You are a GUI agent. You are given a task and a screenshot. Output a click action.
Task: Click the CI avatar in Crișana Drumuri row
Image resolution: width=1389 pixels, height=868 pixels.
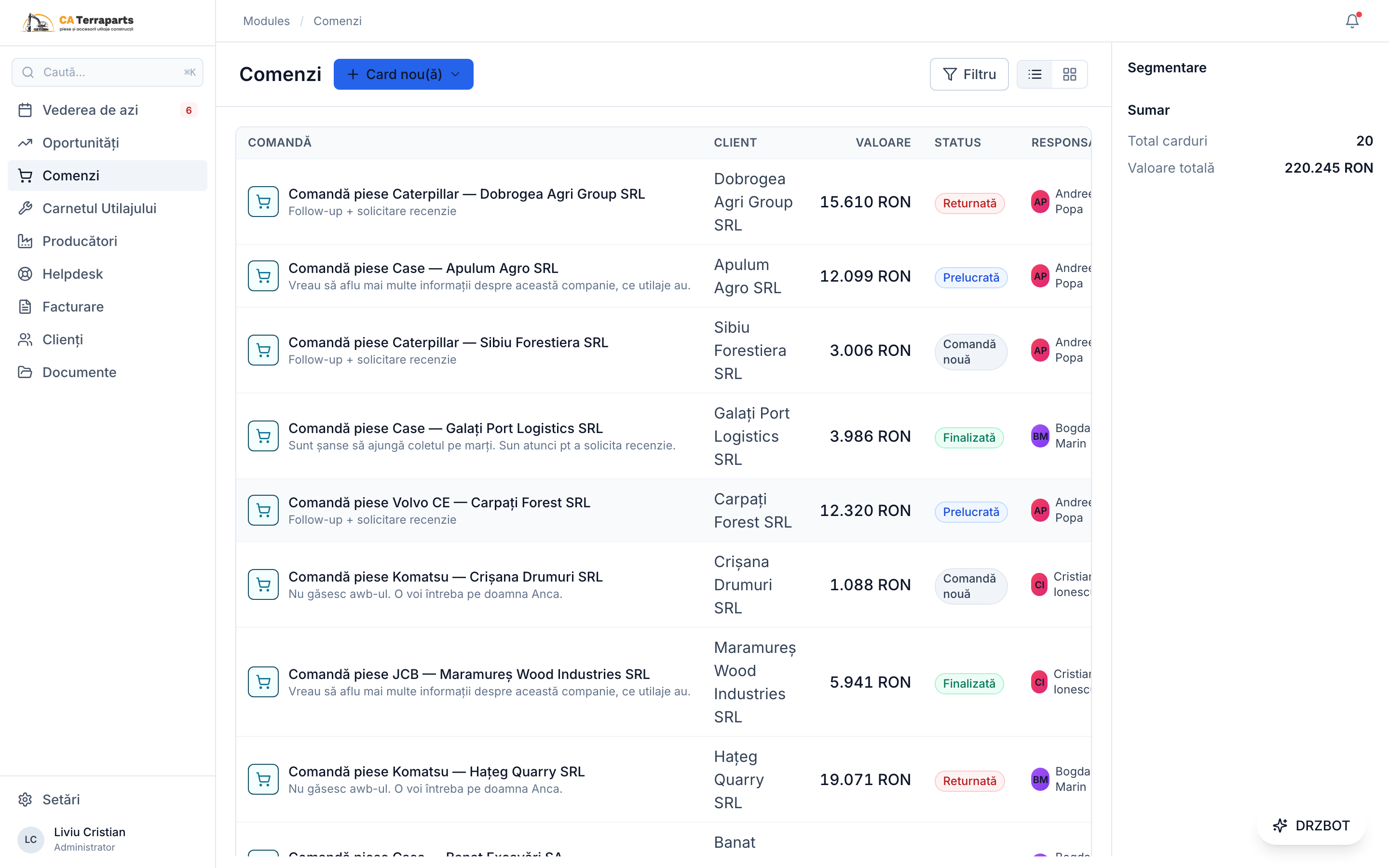tap(1039, 584)
